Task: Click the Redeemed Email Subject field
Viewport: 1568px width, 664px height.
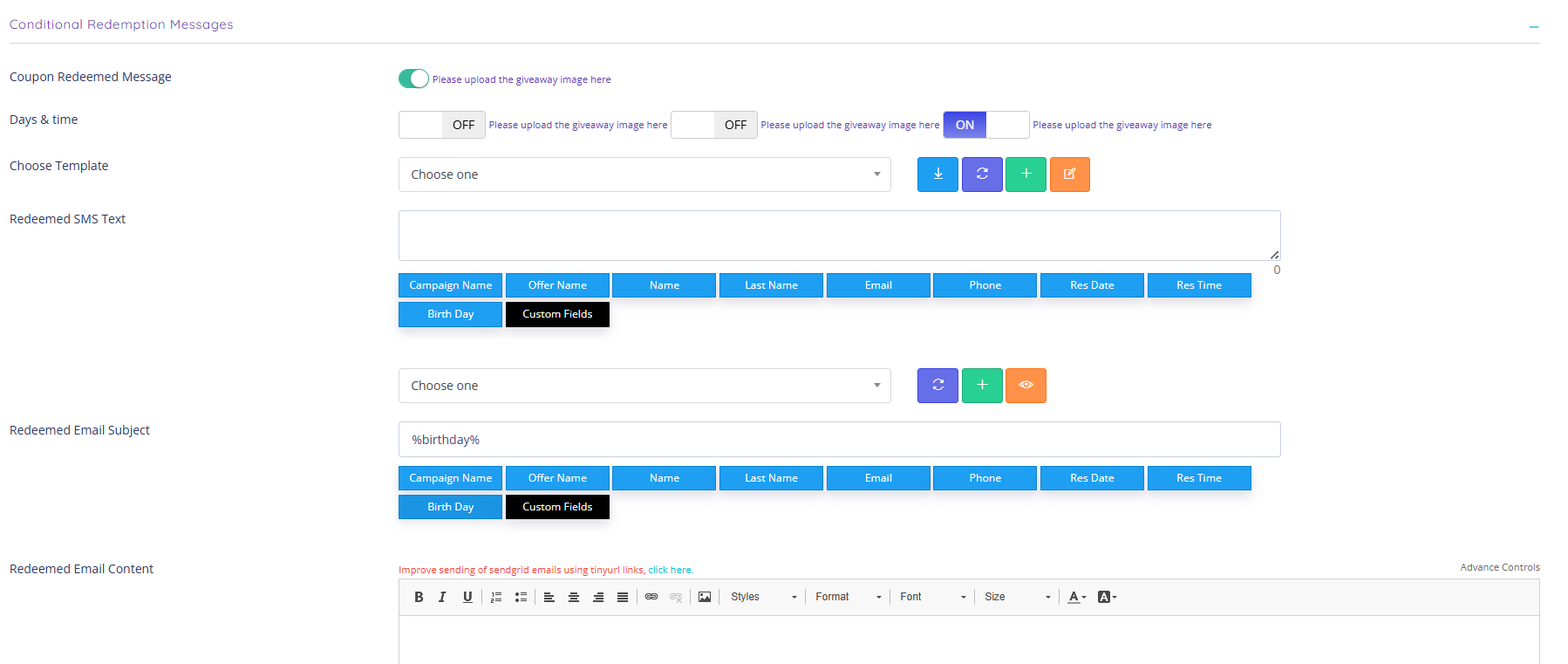Action: (x=839, y=440)
